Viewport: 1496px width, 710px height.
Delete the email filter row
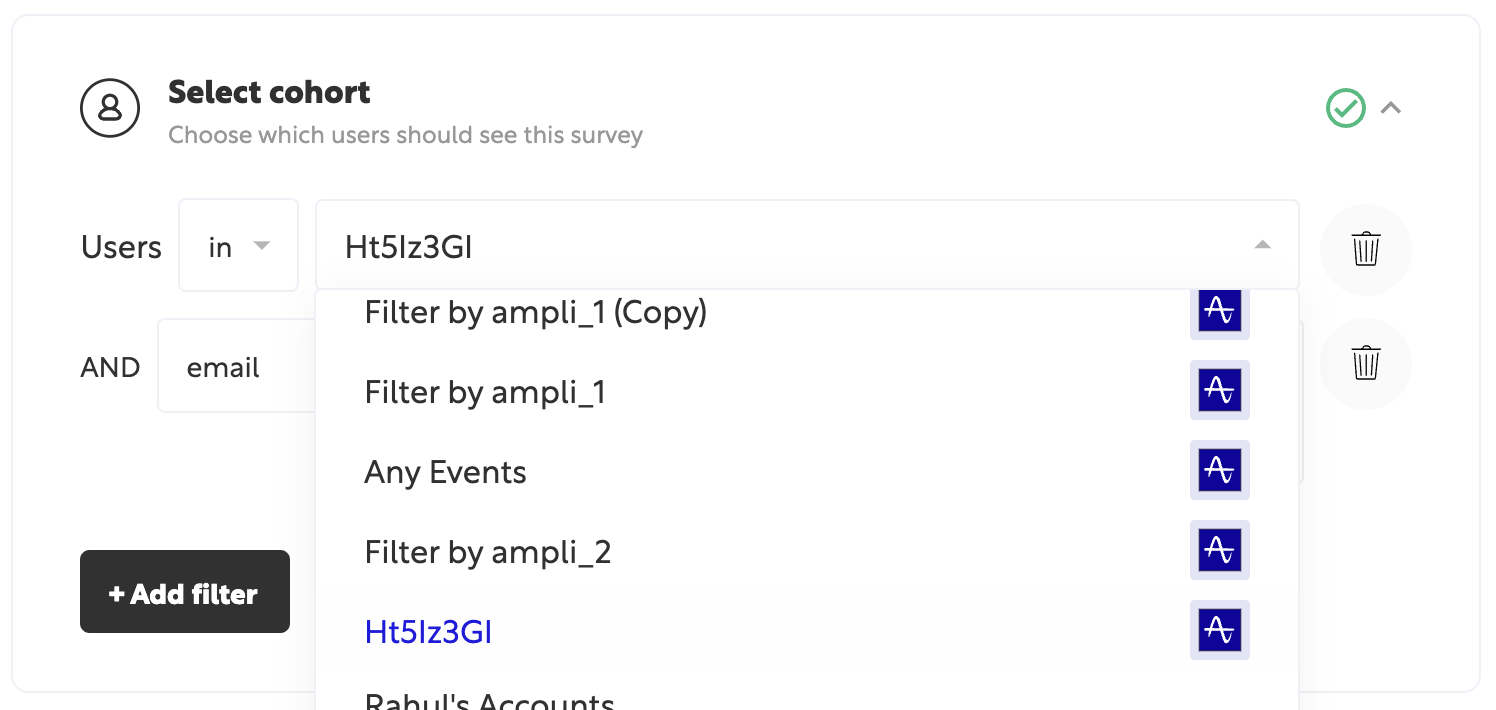click(1365, 362)
